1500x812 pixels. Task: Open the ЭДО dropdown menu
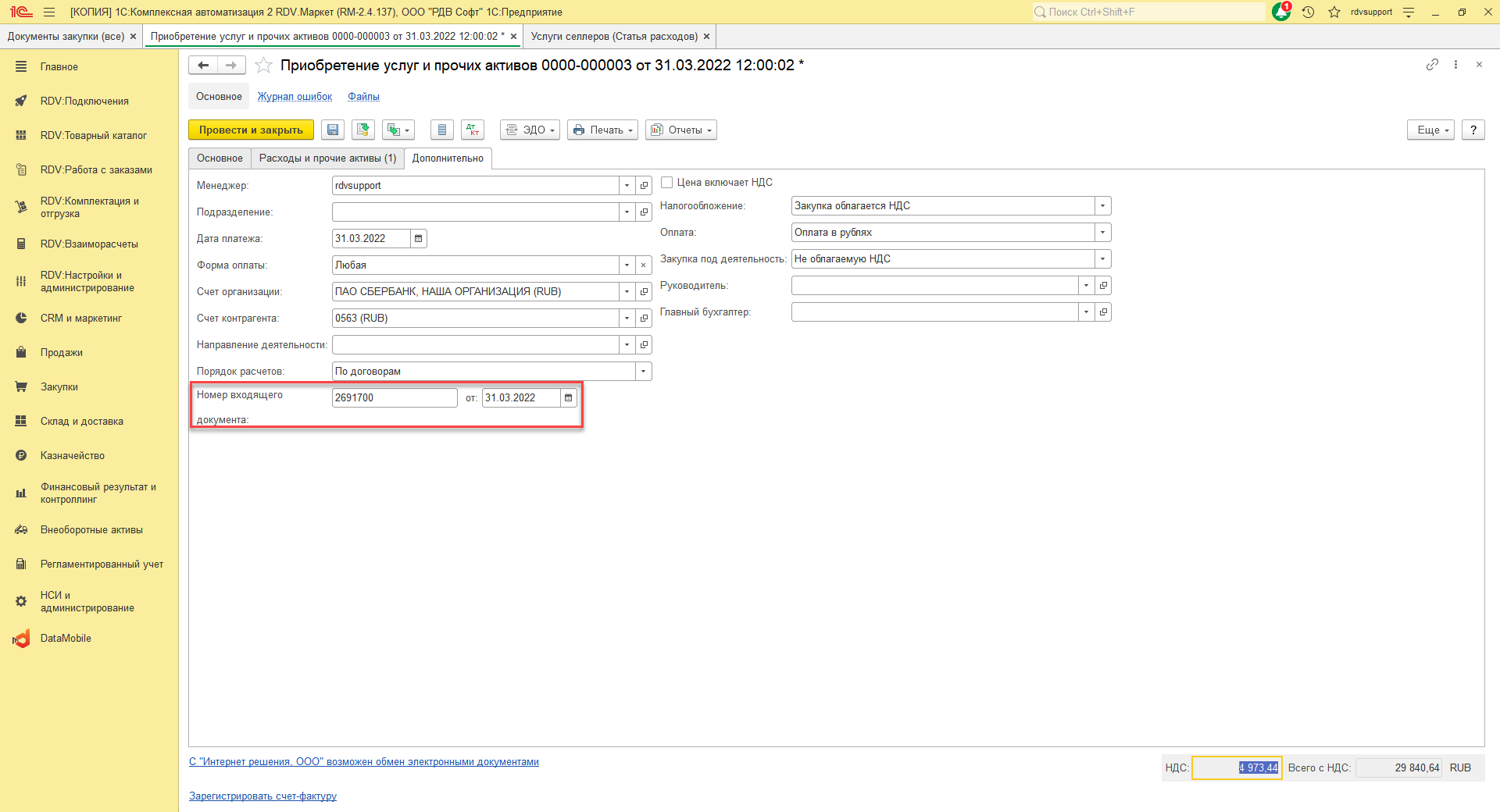tap(530, 130)
